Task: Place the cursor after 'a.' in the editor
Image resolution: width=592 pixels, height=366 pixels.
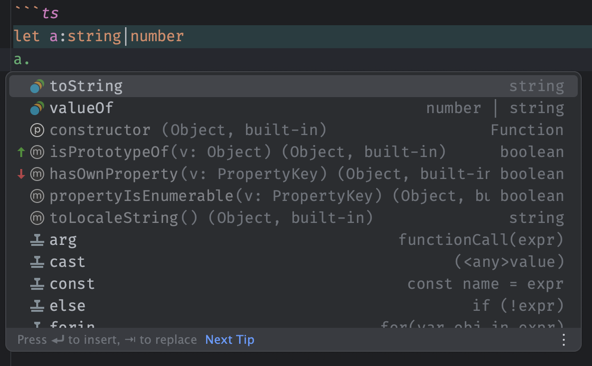Action: click(30, 60)
